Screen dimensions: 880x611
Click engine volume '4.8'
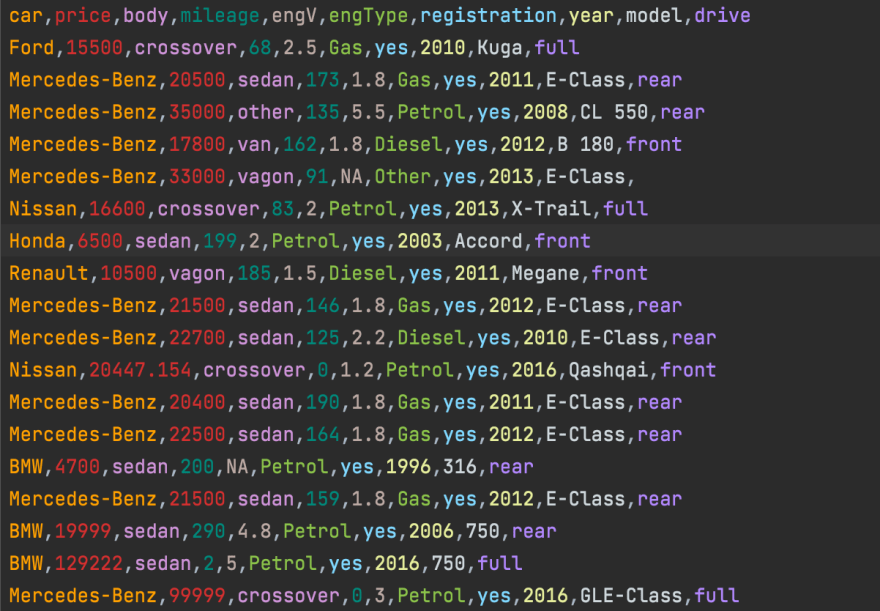click(x=254, y=532)
